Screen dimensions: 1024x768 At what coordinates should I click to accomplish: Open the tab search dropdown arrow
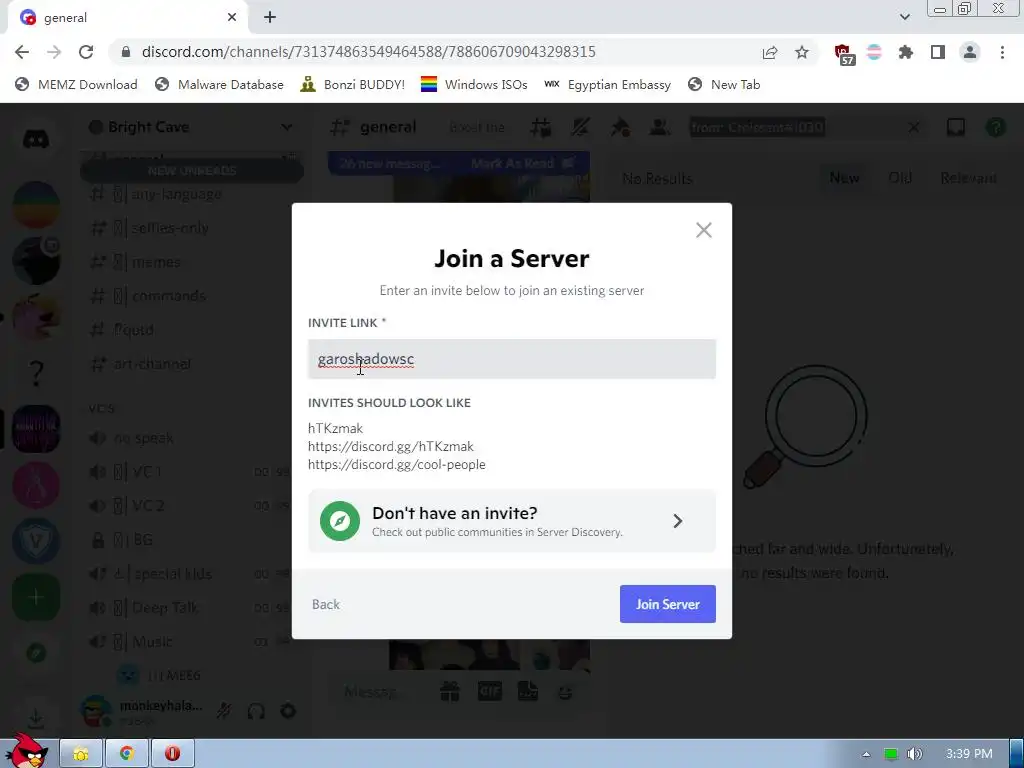coord(904,17)
